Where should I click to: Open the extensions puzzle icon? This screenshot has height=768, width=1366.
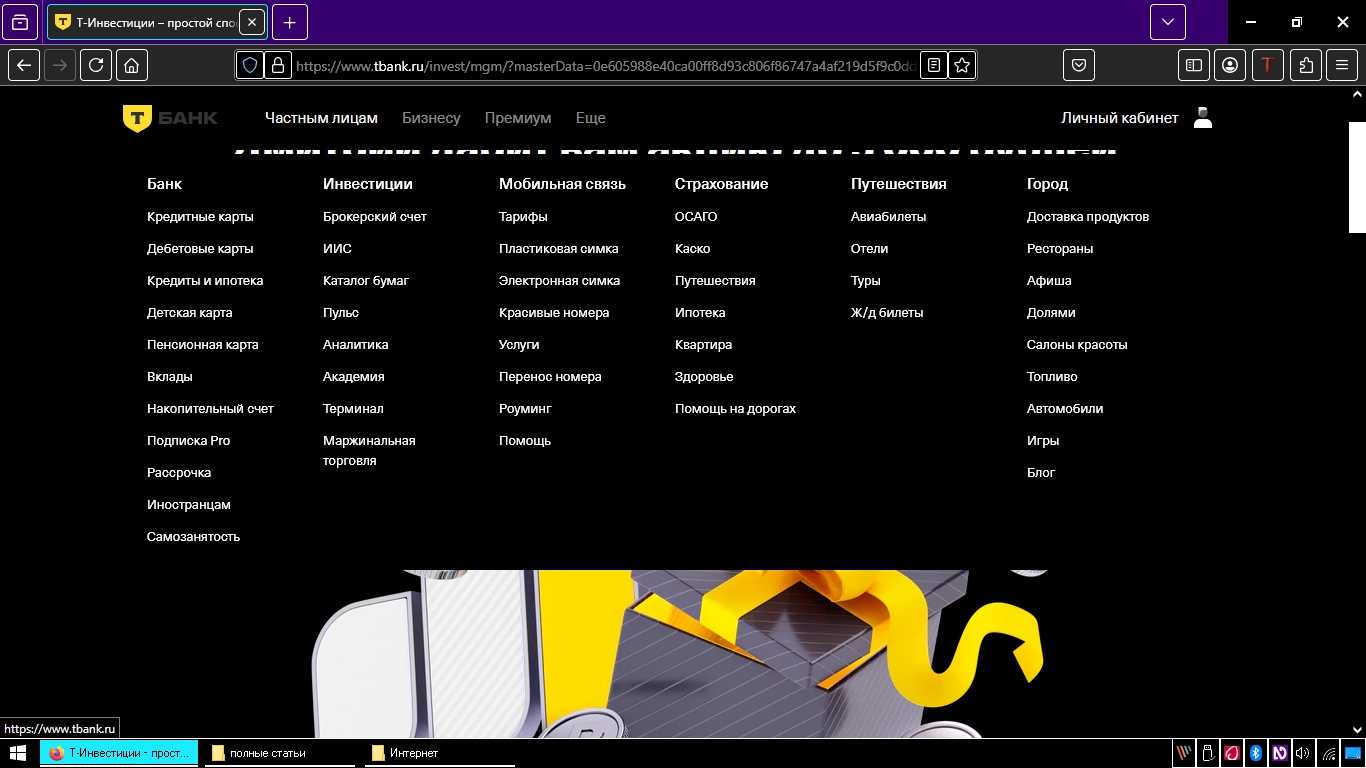(x=1306, y=65)
